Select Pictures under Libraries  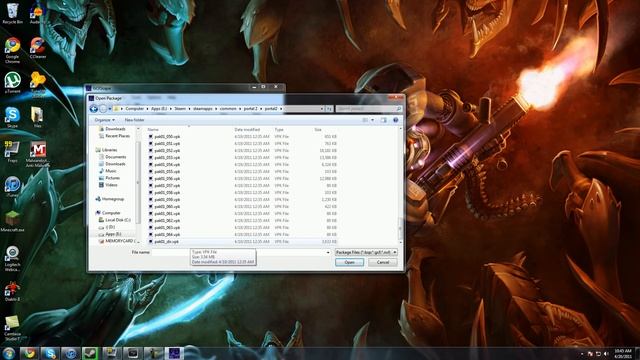[109, 178]
